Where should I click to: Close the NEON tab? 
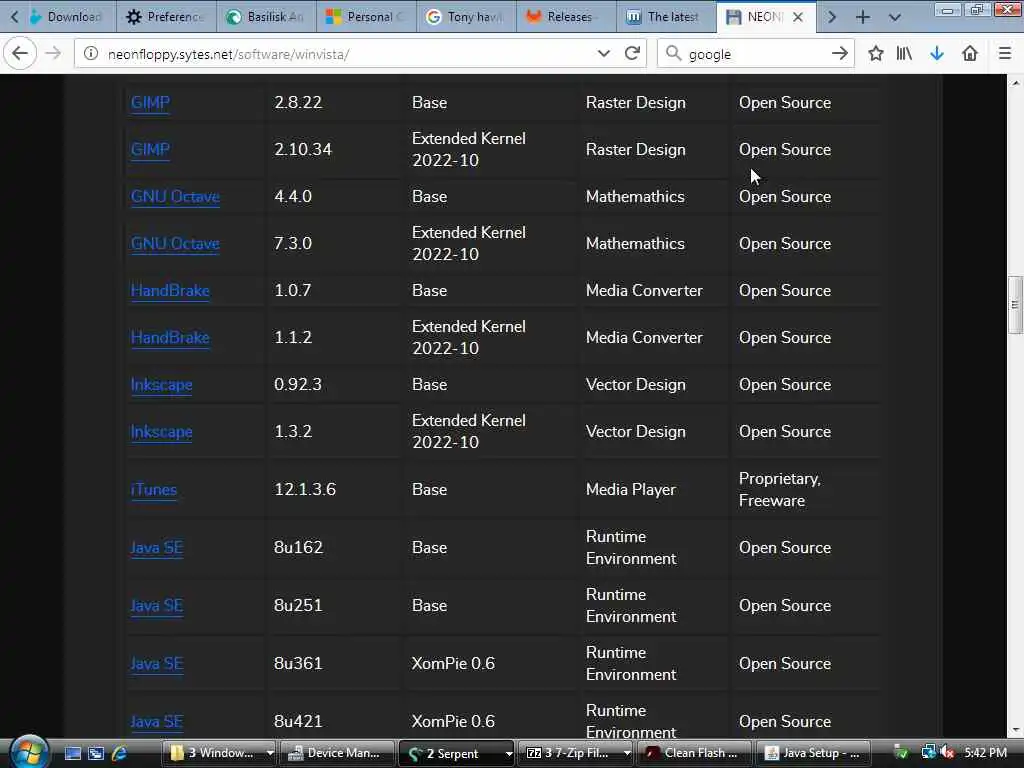click(x=798, y=17)
